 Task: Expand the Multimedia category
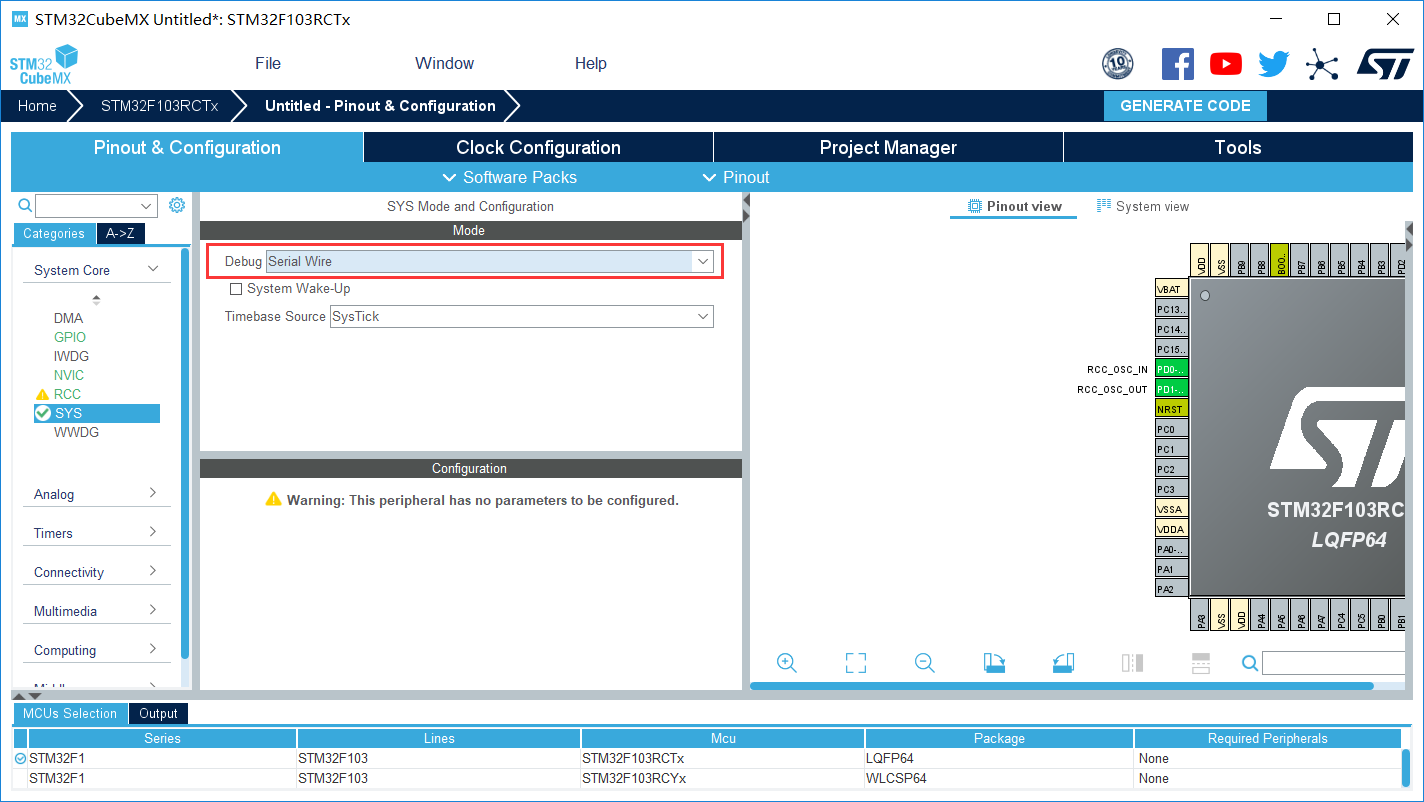(153, 610)
